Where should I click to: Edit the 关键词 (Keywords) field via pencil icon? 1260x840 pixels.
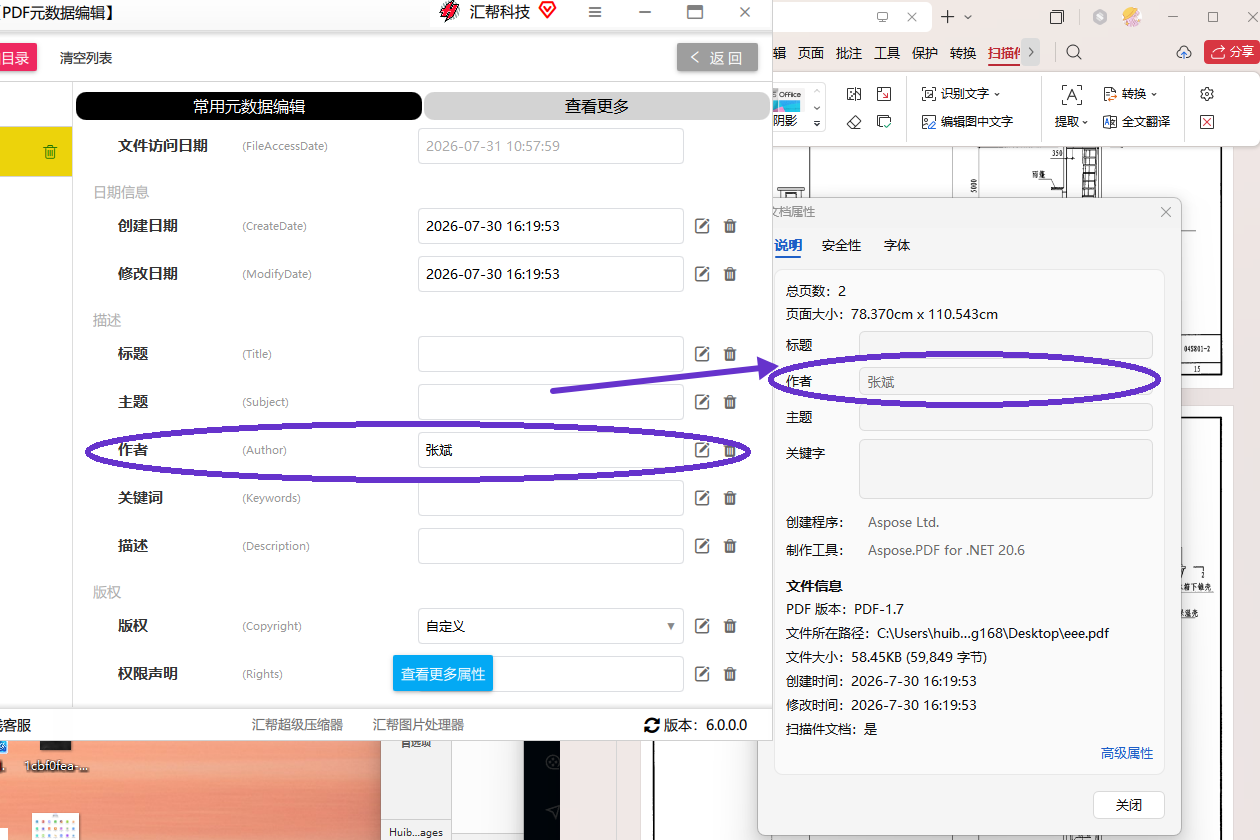point(702,498)
